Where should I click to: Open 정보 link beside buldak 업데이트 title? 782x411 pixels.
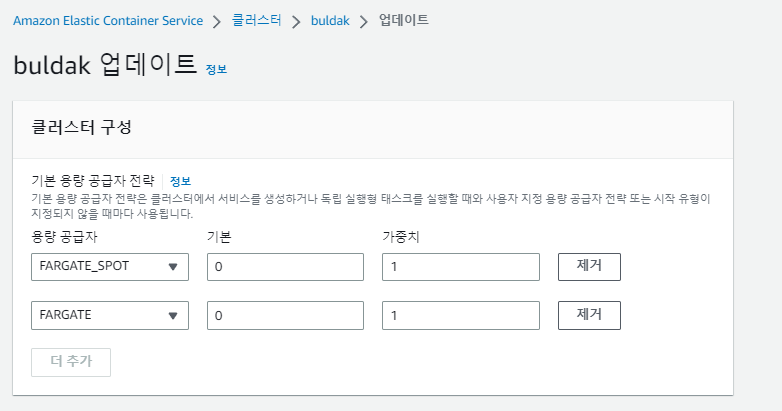[x=216, y=69]
